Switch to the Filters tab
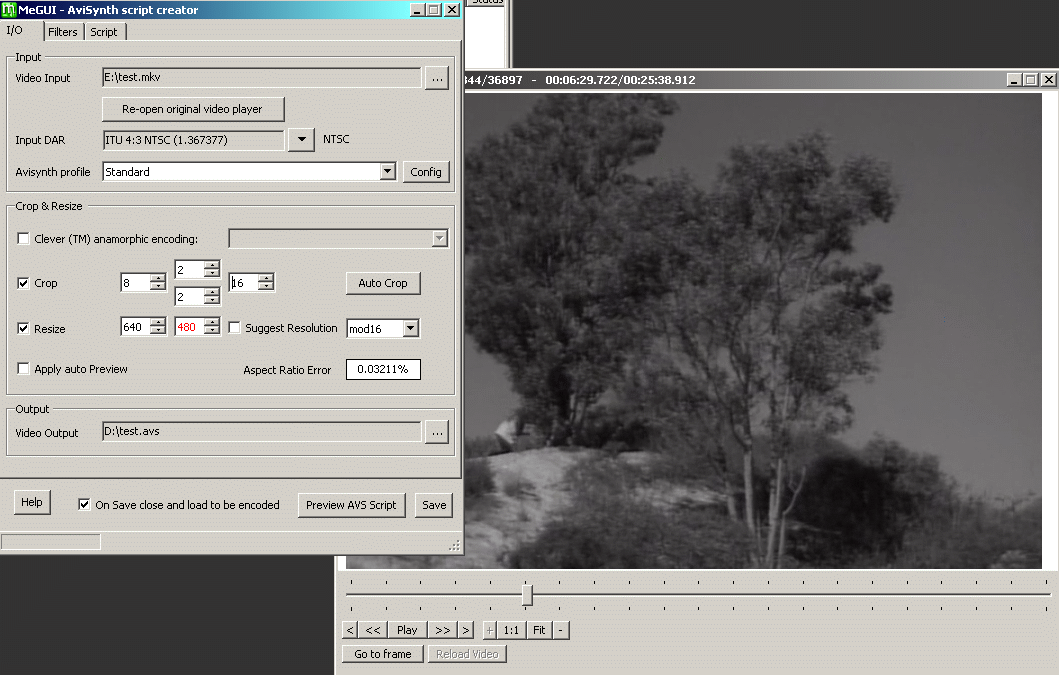 [x=63, y=32]
